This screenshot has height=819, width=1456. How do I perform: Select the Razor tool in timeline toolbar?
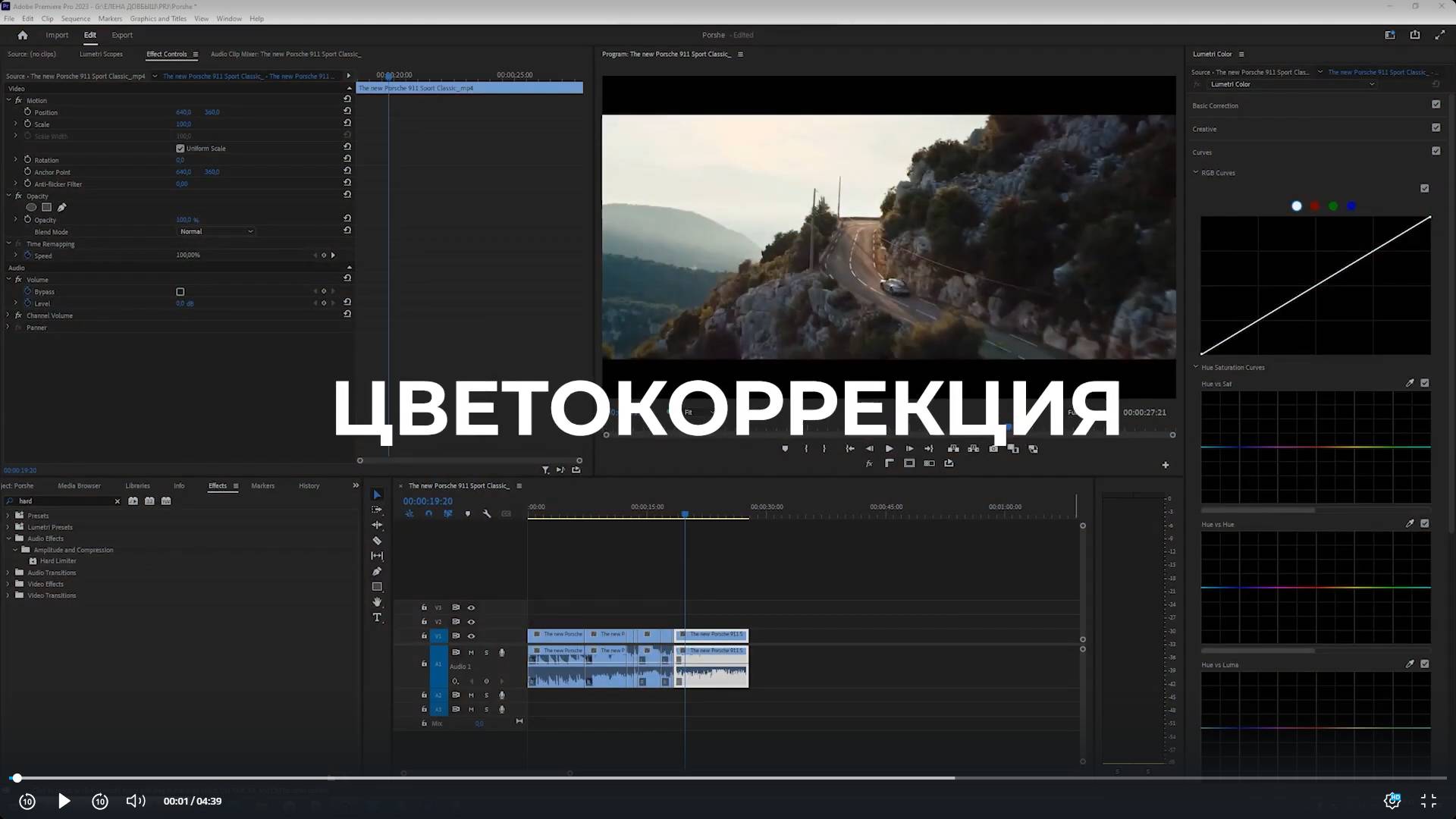coord(377,541)
